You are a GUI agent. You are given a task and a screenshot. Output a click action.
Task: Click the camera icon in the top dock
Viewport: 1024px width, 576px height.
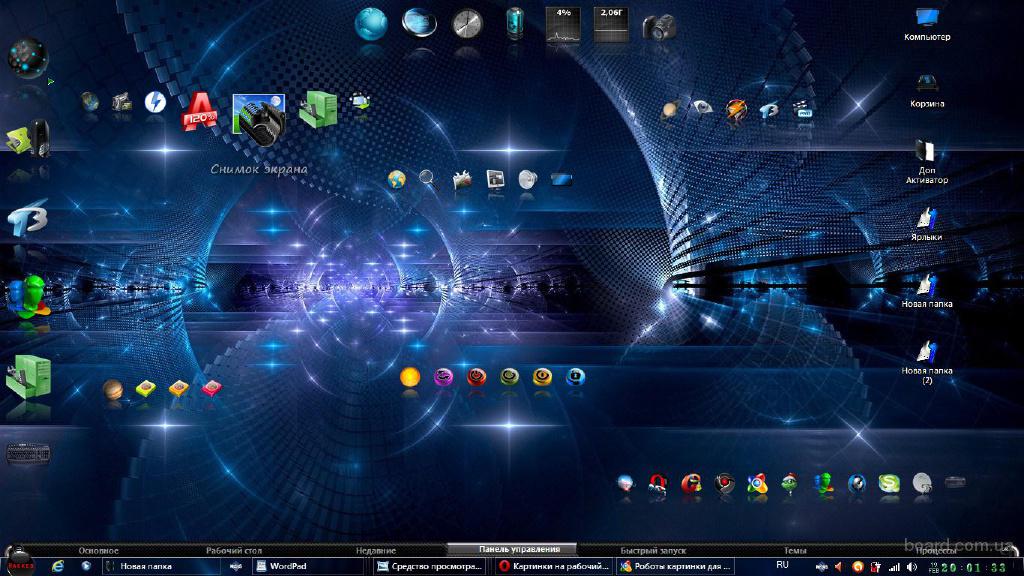click(659, 25)
